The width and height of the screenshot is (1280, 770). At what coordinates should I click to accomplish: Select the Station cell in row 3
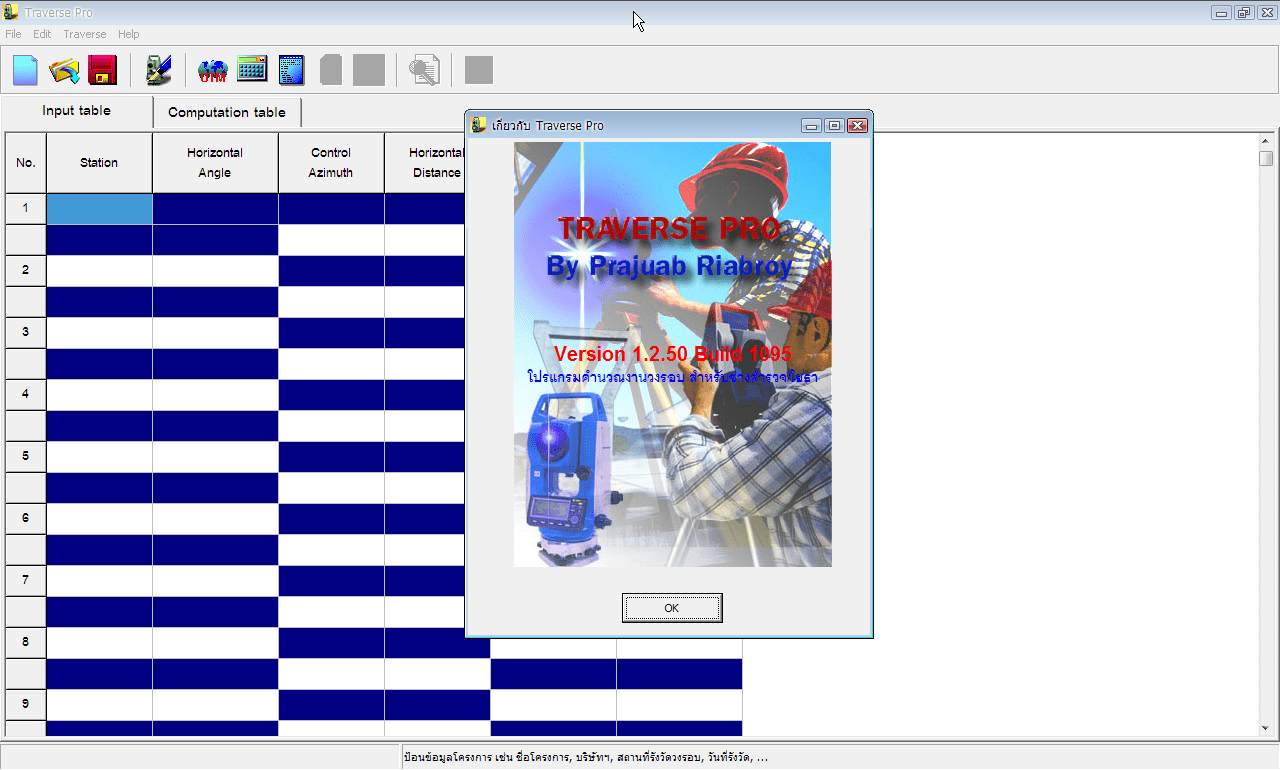tap(99, 333)
